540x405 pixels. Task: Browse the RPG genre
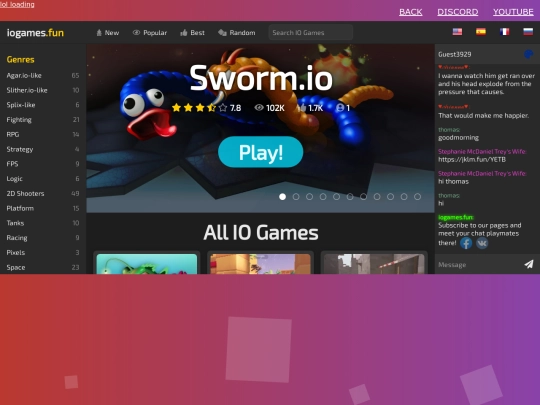point(43,134)
